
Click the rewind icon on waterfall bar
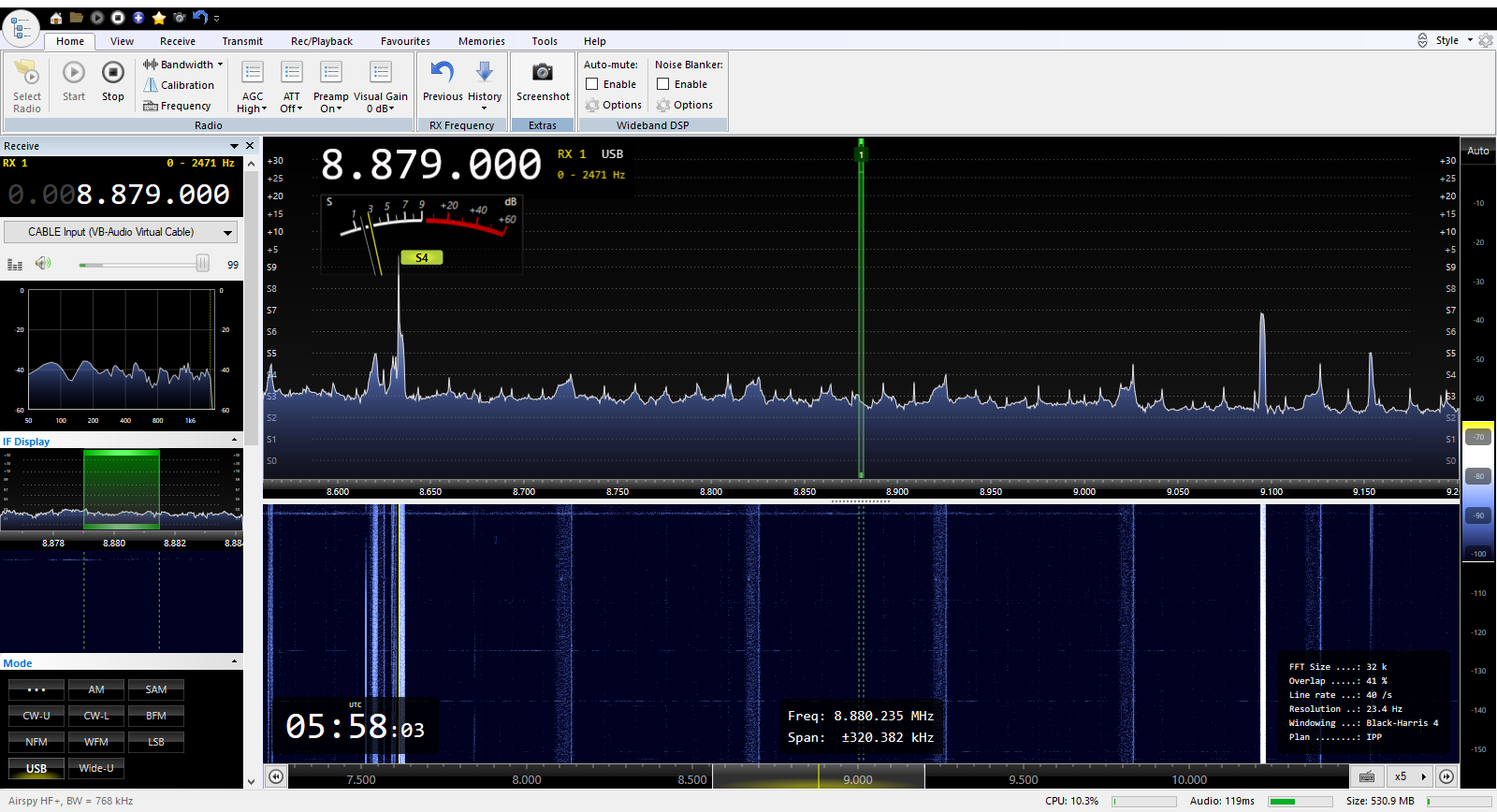[276, 776]
